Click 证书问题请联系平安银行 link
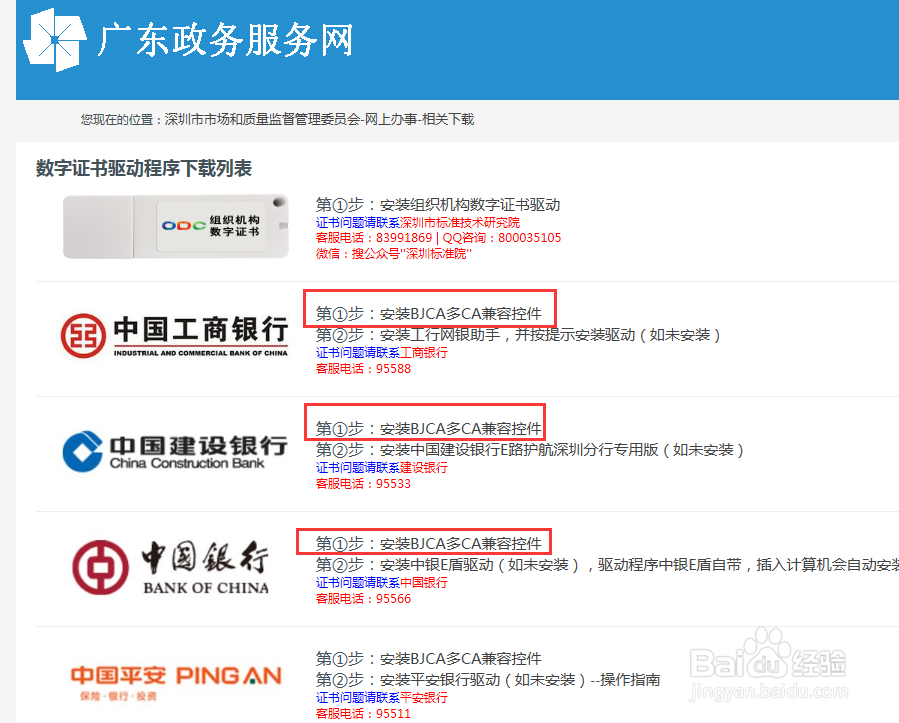Image resolution: width=899 pixels, height=723 pixels. point(382,697)
